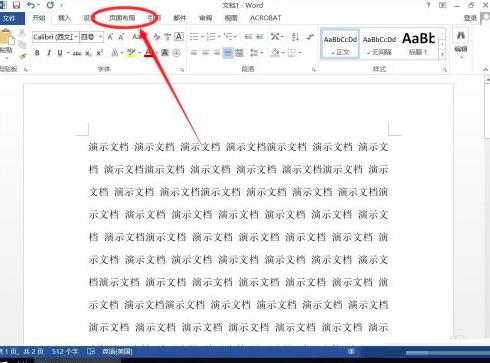Open the Paragraph dialog launcher
490x363 pixels.
click(x=314, y=70)
